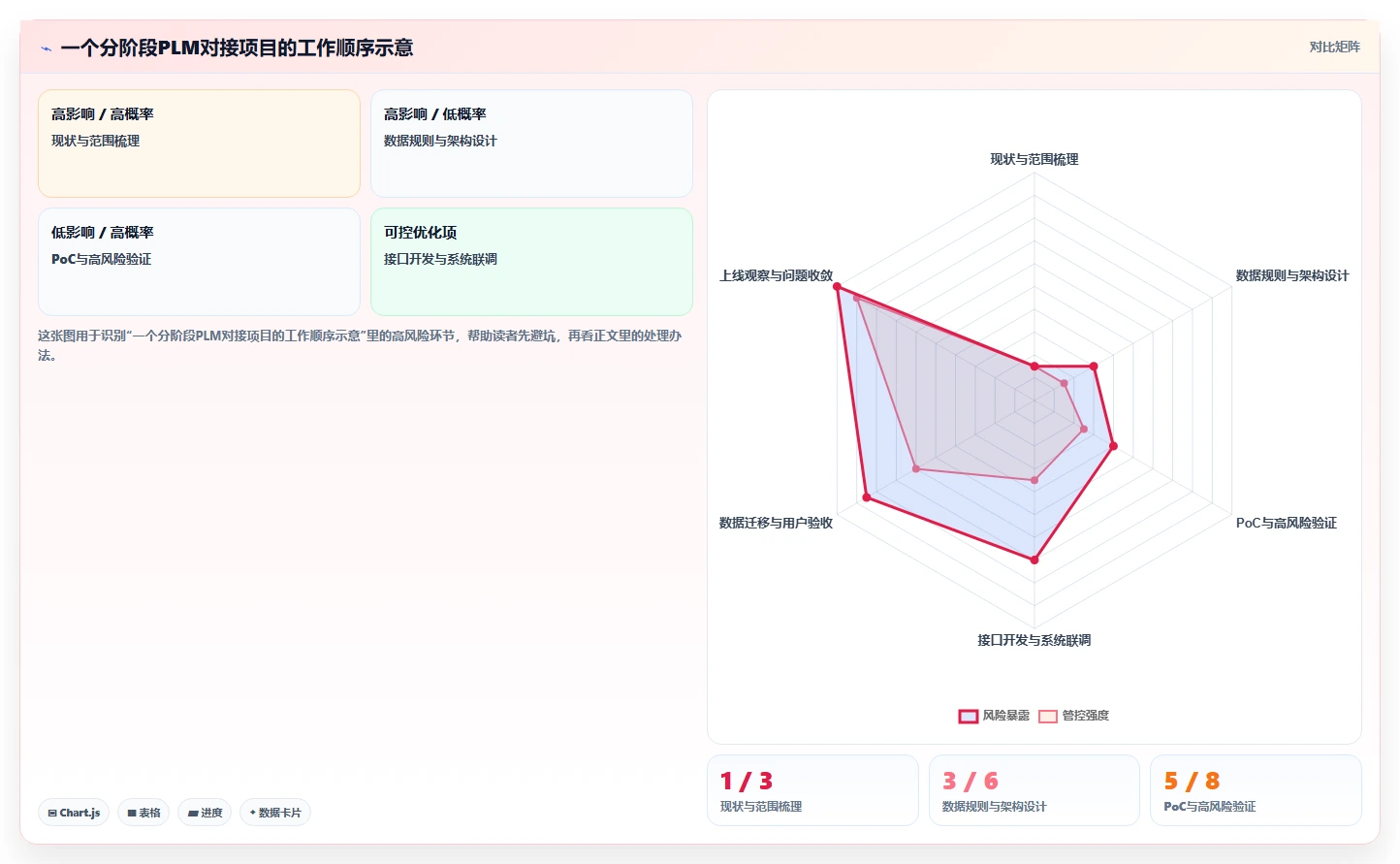Toggle the 风险暴露 legend swatch
The width and height of the screenshot is (1400, 864).
[968, 717]
